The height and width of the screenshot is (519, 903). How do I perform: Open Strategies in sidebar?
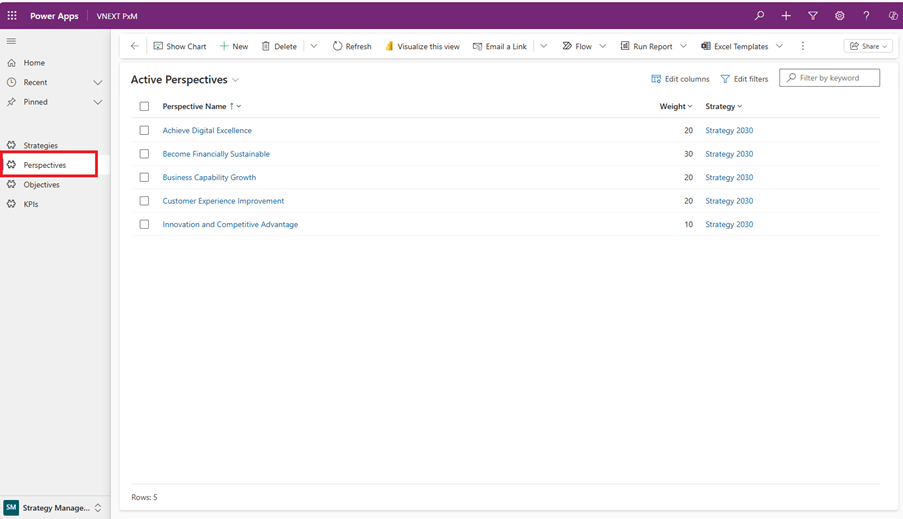[x=40, y=146]
